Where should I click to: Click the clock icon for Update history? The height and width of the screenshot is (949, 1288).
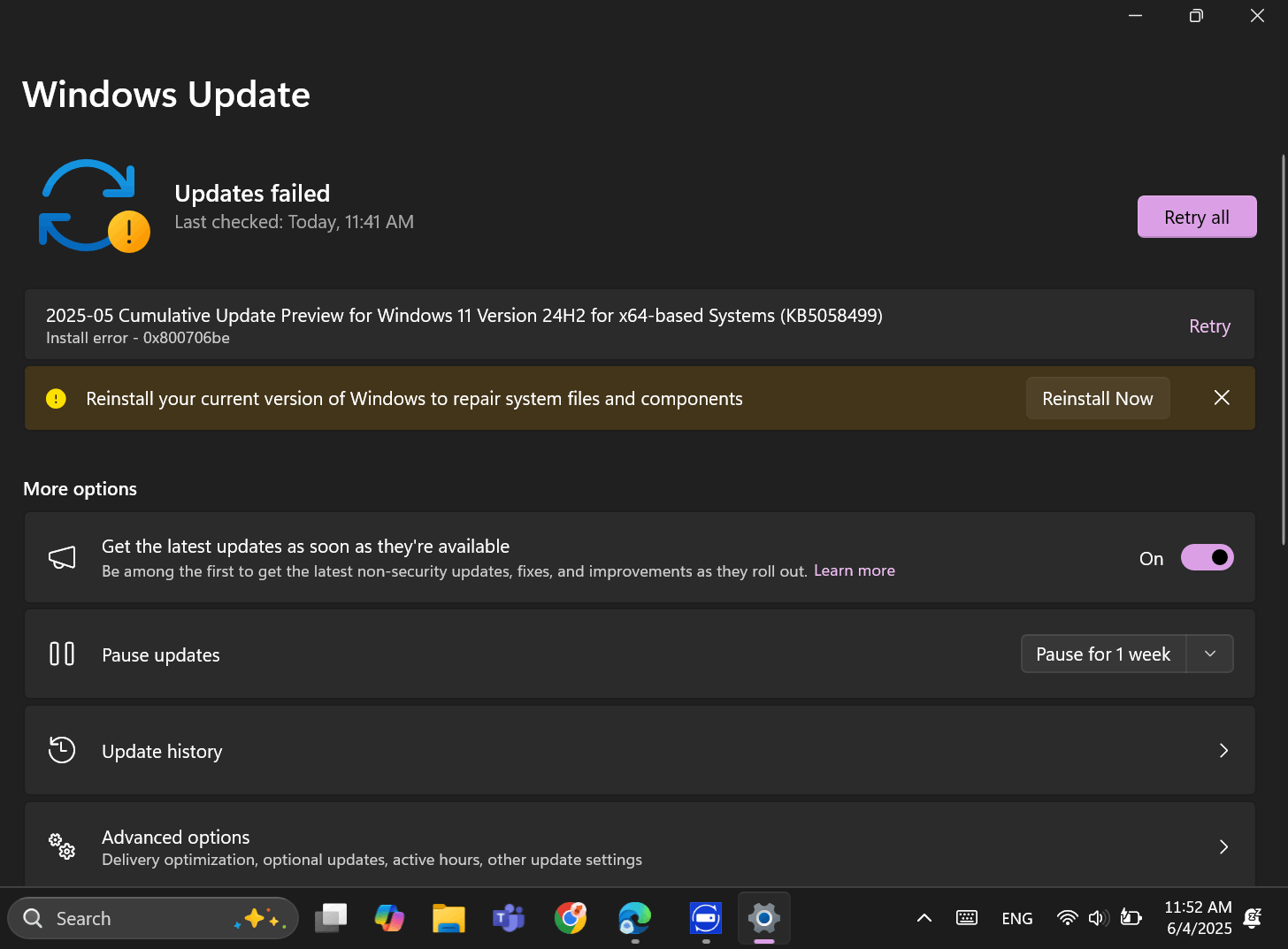(x=62, y=750)
